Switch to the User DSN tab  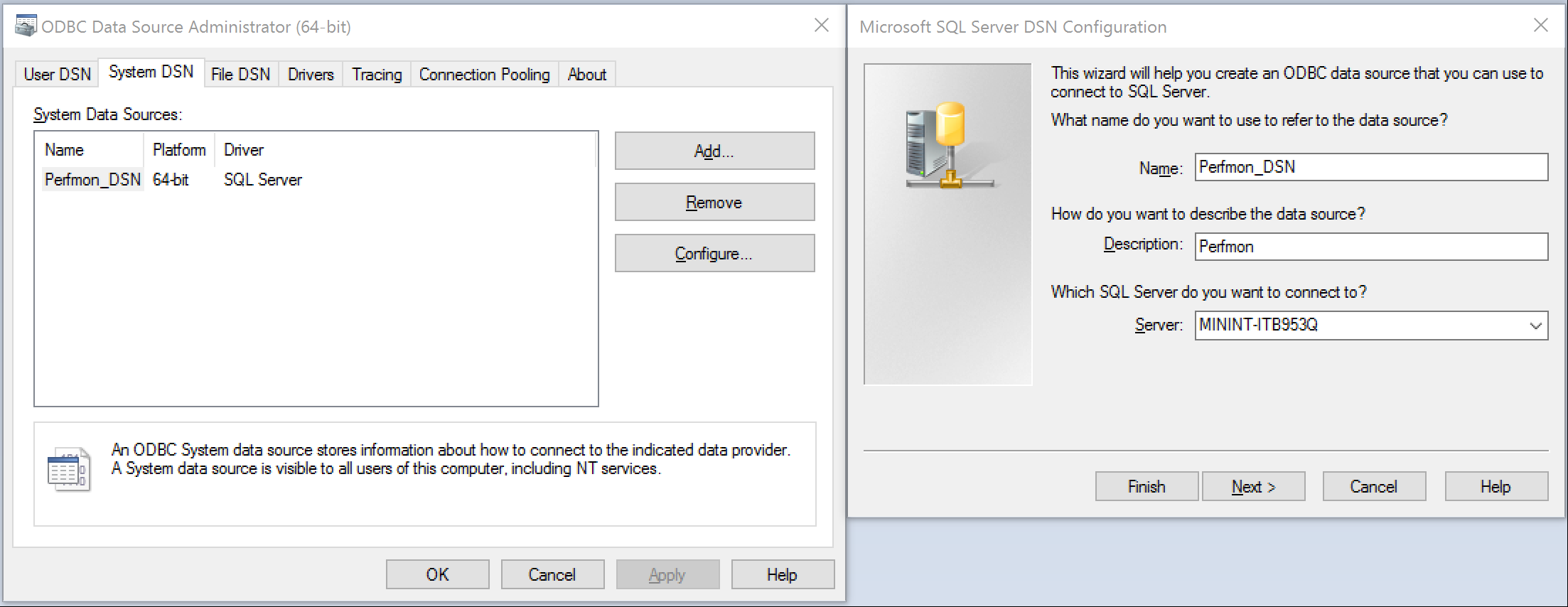coord(57,74)
